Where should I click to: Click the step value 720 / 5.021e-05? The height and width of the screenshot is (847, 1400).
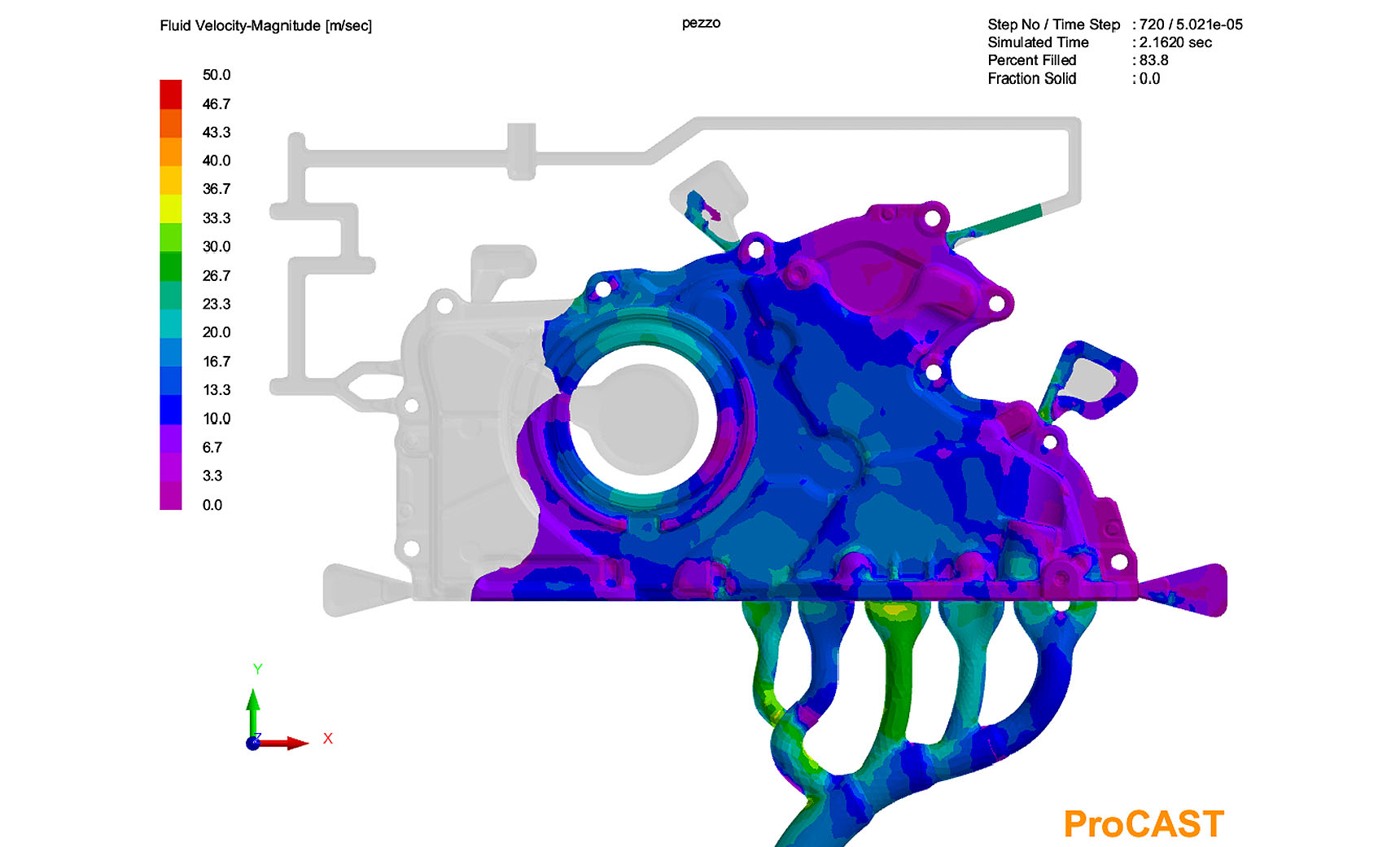tap(1191, 24)
